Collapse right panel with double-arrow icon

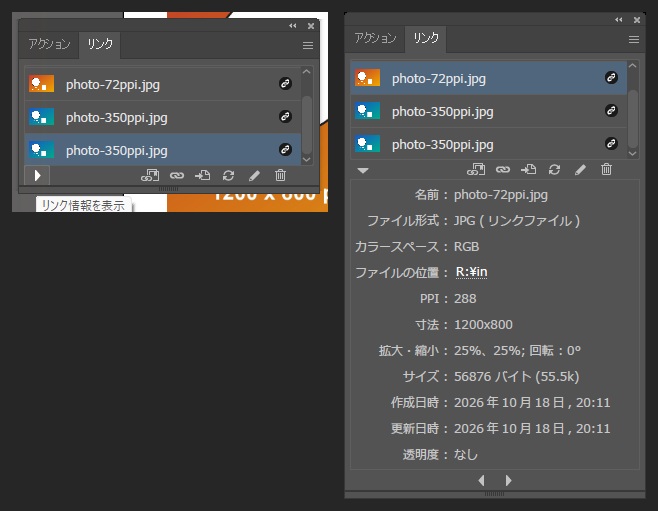619,20
